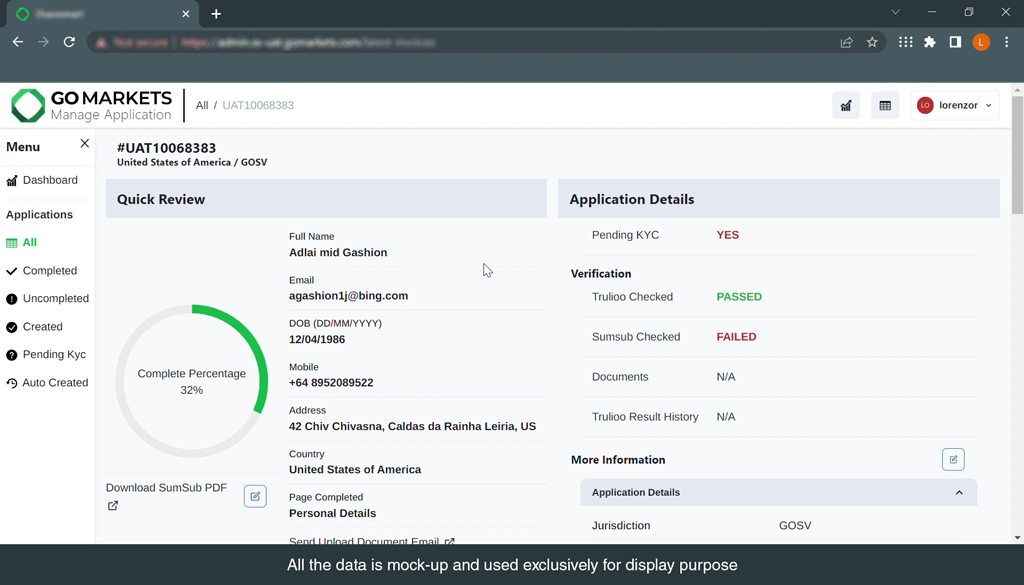The width and height of the screenshot is (1024, 585).
Task: Open Chrome three-dot menu
Action: (1006, 42)
